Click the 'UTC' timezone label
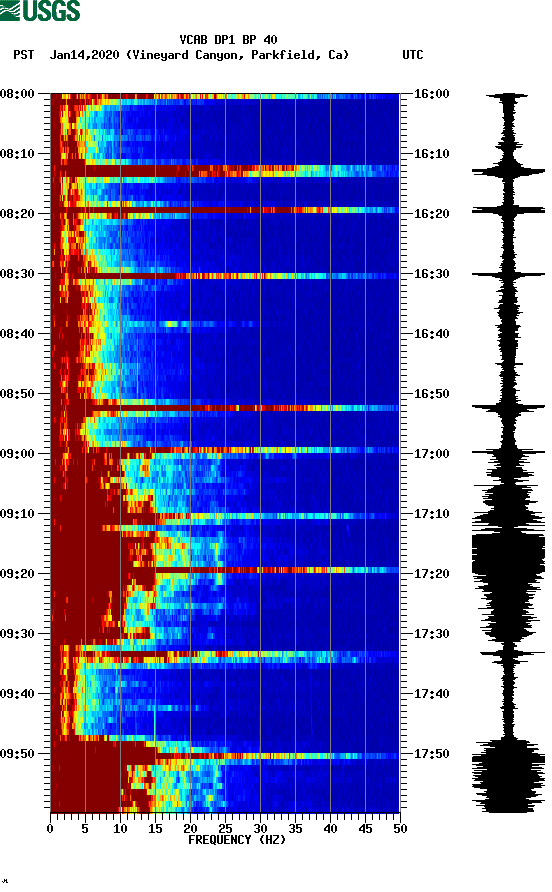Viewport: 552px width, 892px height. [413, 55]
